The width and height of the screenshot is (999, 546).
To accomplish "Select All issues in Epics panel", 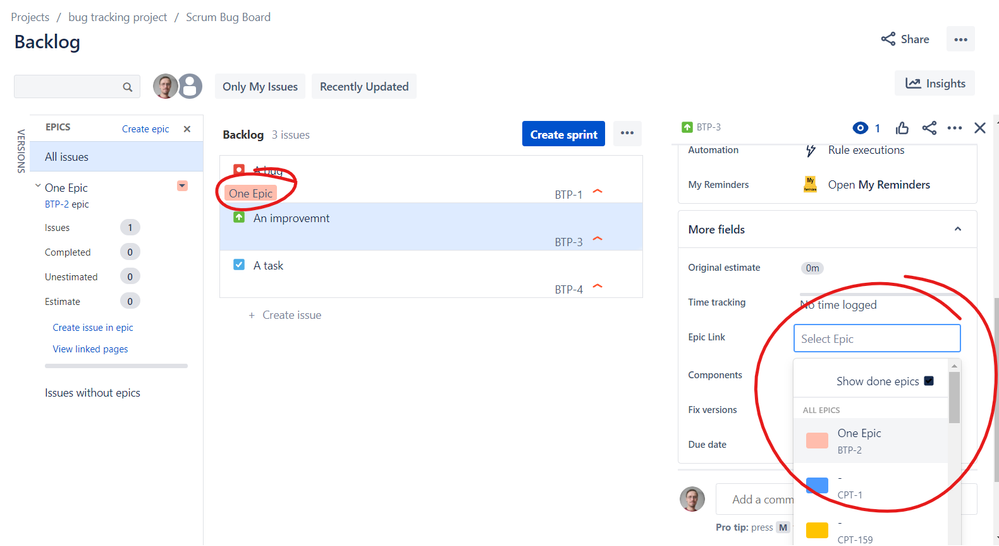I will tap(117, 157).
